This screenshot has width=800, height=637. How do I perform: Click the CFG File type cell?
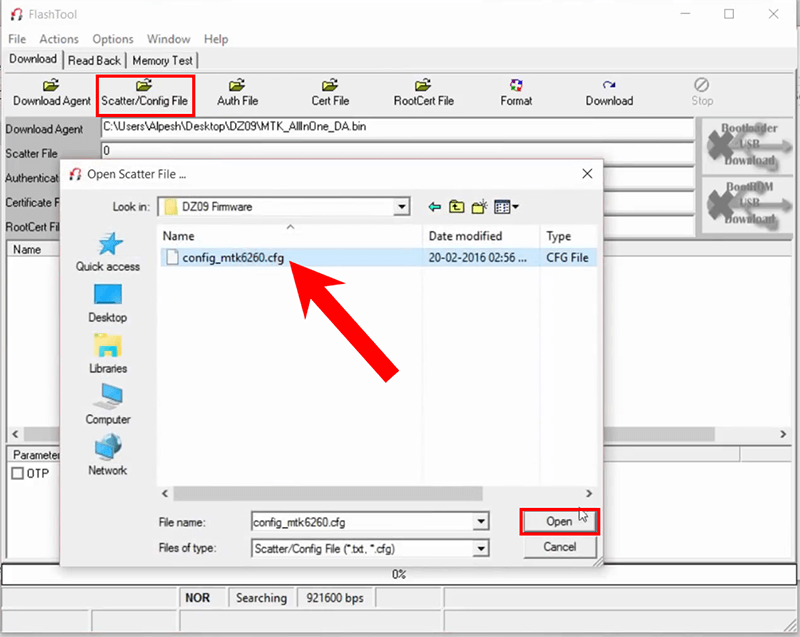click(x=567, y=258)
